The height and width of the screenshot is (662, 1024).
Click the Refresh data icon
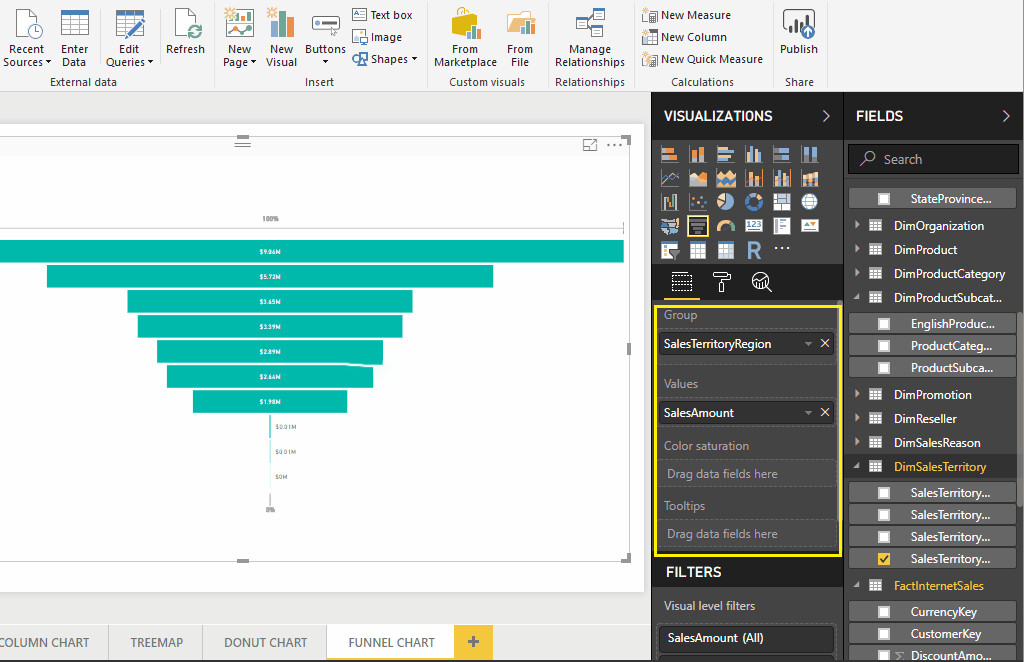click(185, 33)
